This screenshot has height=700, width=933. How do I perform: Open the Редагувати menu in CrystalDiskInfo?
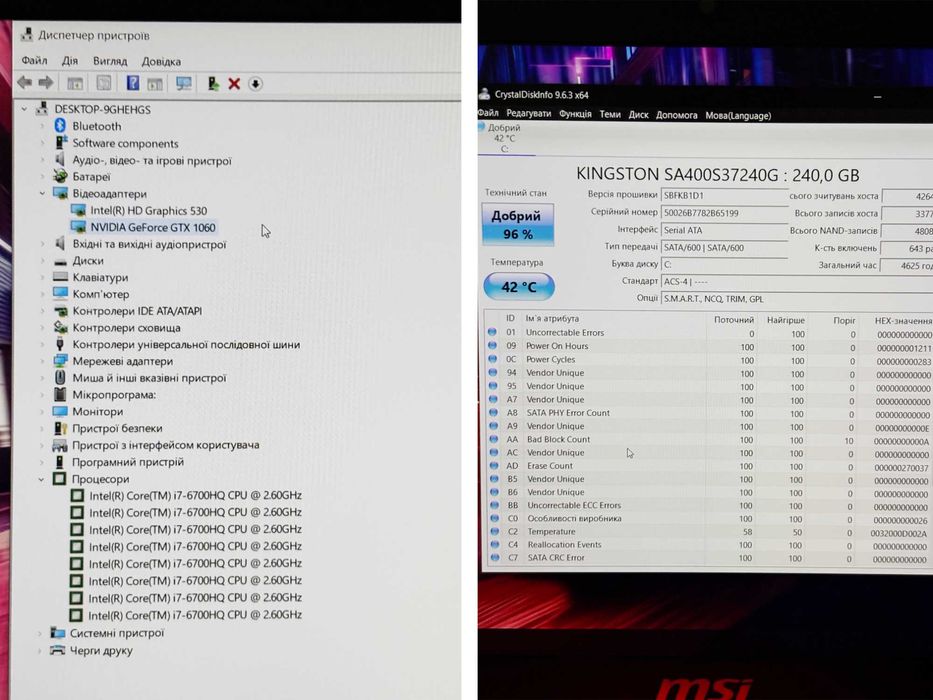pyautogui.click(x=528, y=113)
